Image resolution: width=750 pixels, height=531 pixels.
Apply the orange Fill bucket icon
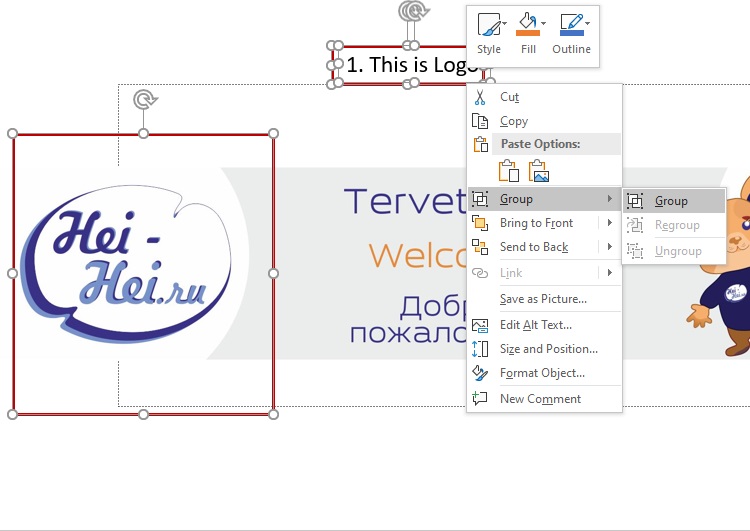click(x=528, y=24)
